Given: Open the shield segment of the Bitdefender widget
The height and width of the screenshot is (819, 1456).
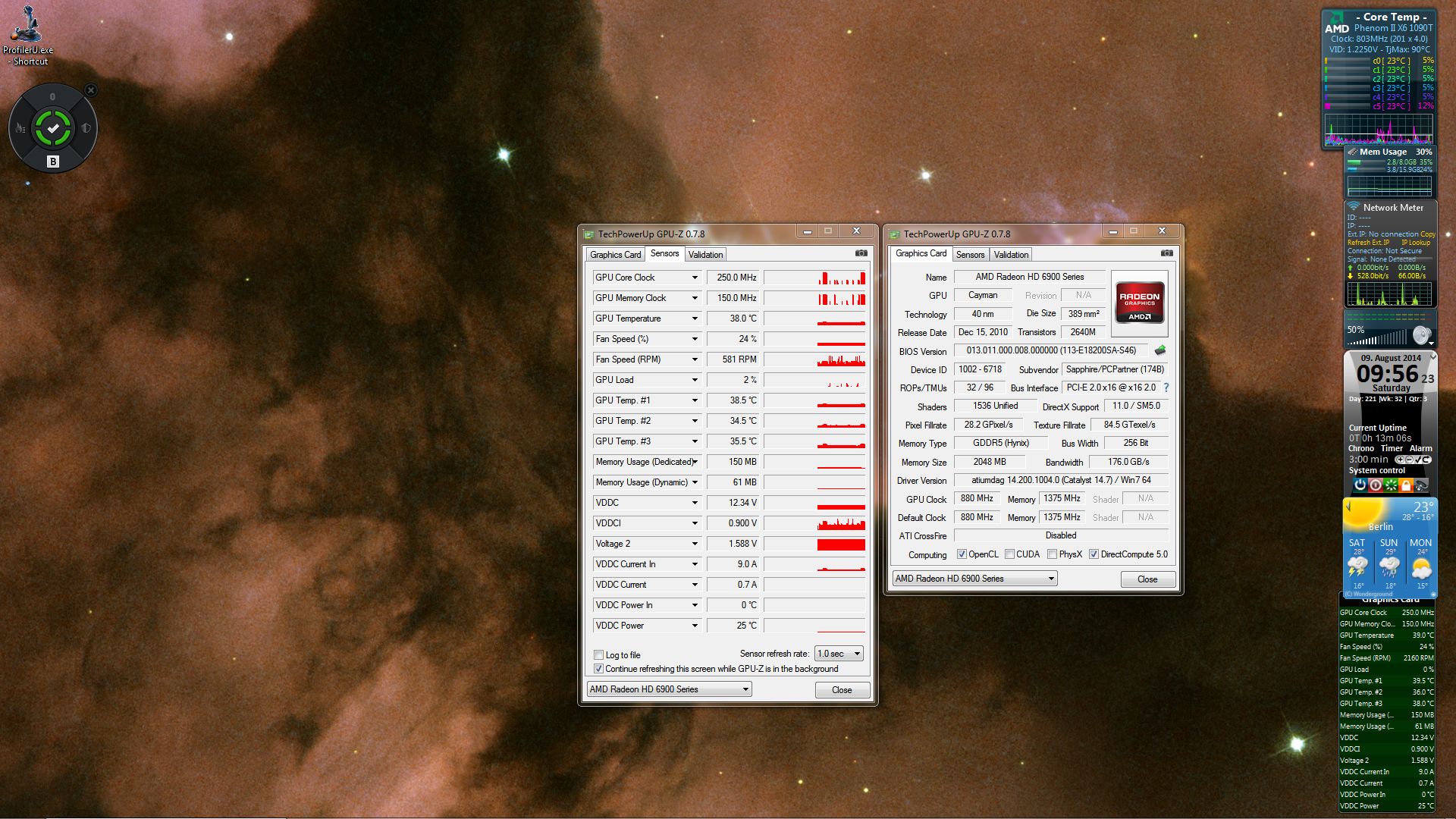Looking at the screenshot, I should click(86, 128).
